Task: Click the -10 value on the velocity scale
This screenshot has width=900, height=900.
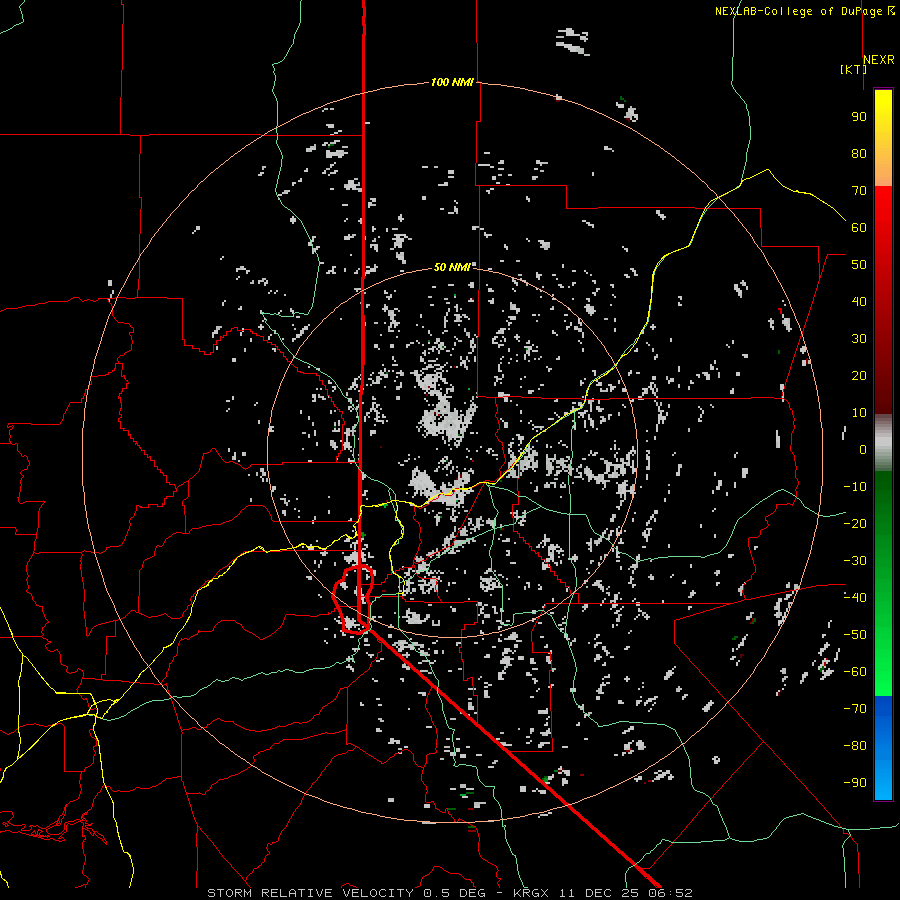Action: 855,487
